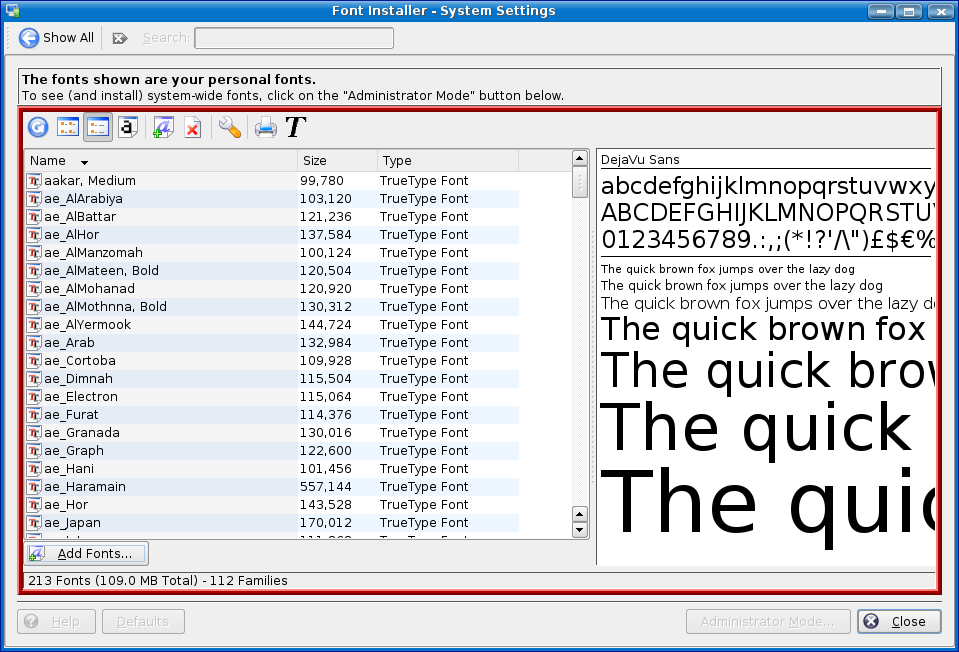
Task: Switch to the icon view mode
Action: (x=67, y=127)
